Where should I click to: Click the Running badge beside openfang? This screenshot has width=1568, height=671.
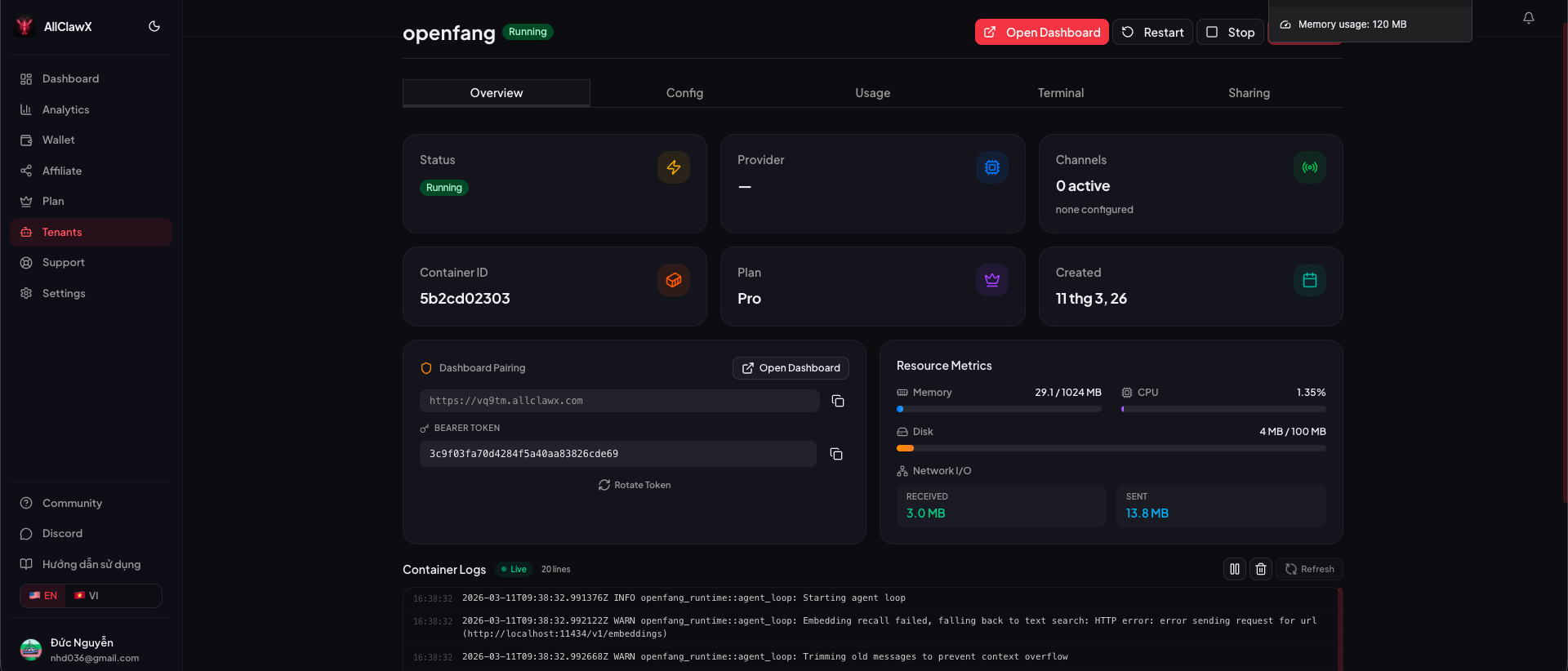coord(528,32)
